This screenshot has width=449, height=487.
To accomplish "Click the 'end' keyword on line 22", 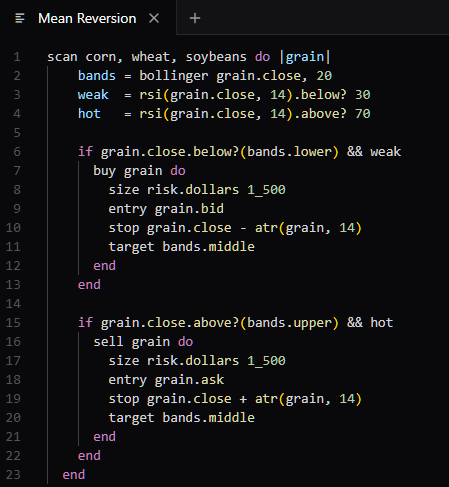I will 89,456.
